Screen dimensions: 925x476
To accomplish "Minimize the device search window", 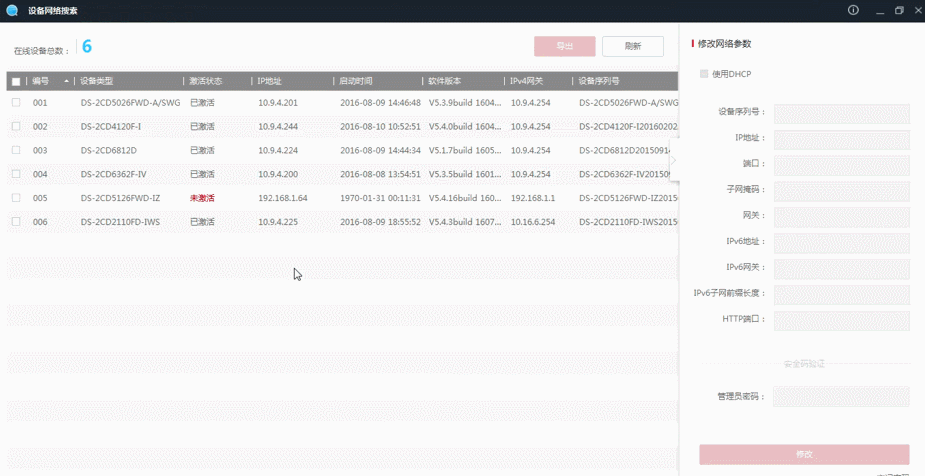I will point(876,11).
